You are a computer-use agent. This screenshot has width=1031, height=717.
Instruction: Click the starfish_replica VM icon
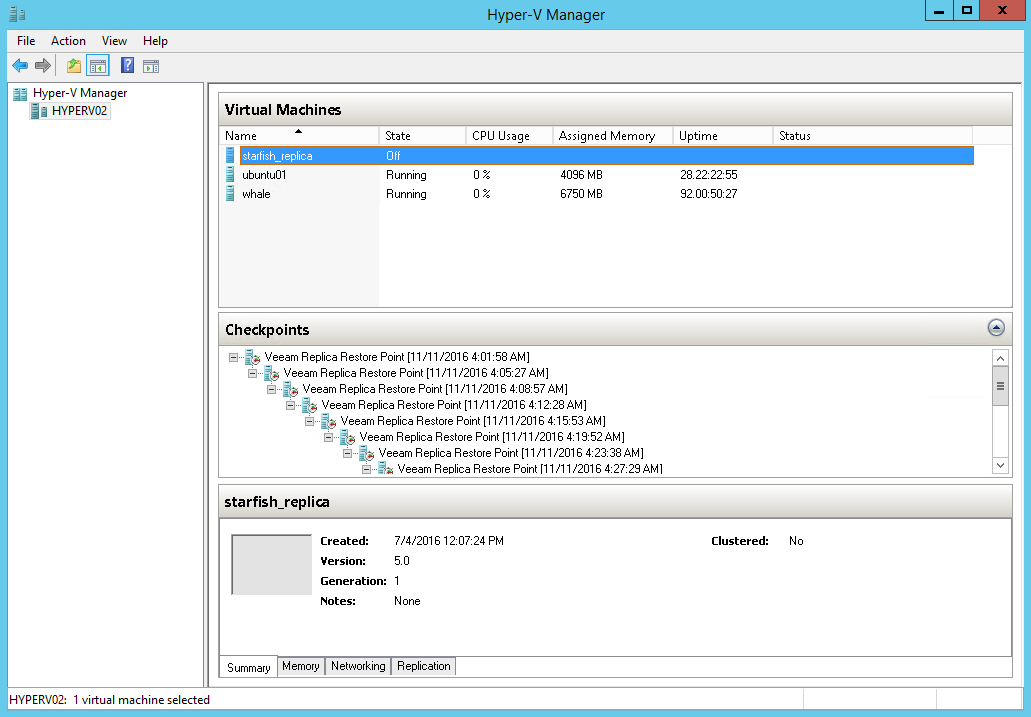coord(229,155)
